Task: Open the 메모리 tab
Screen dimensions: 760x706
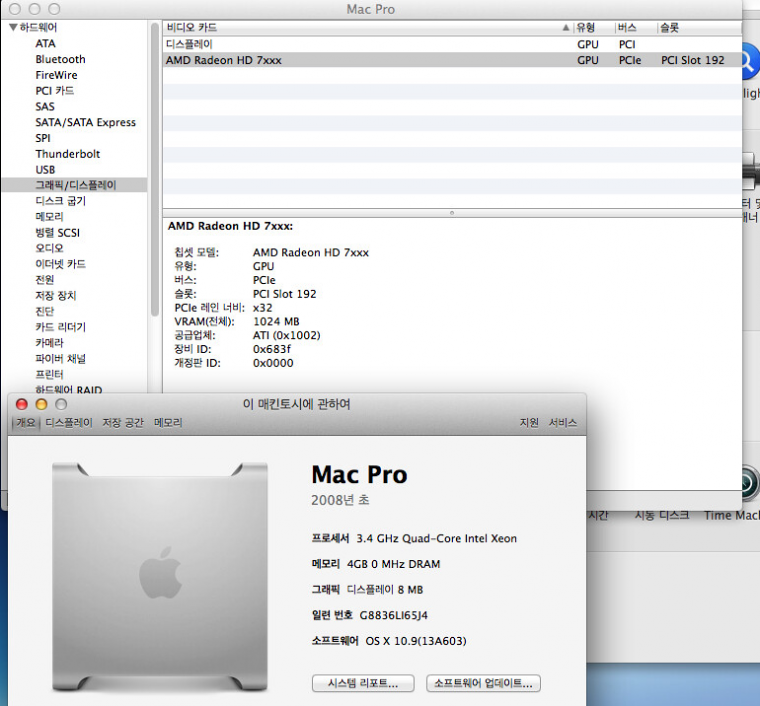Action: pyautogui.click(x=168, y=423)
